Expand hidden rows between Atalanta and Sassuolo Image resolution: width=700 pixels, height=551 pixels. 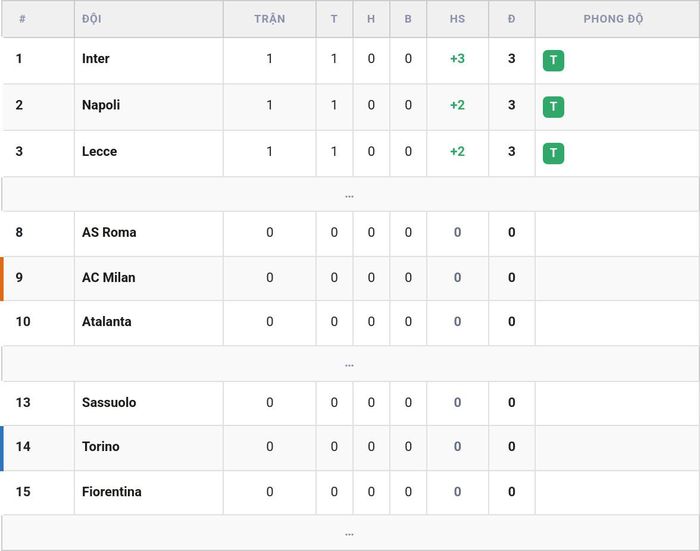point(350,363)
